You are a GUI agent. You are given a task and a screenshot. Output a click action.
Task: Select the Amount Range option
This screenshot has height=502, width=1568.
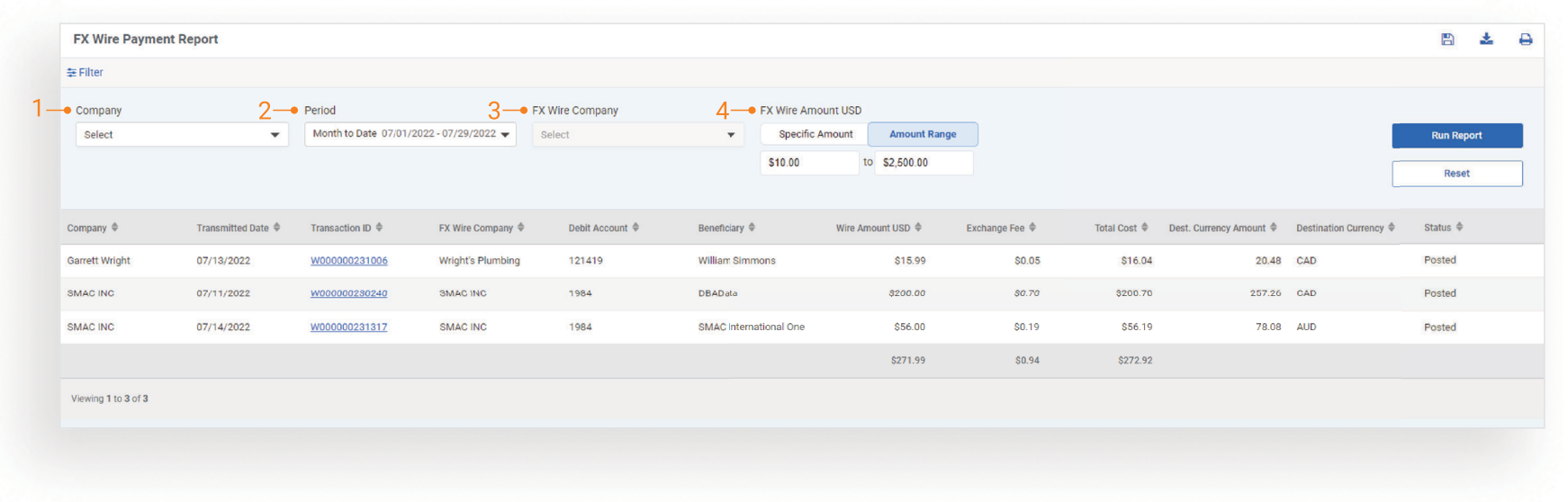click(923, 135)
